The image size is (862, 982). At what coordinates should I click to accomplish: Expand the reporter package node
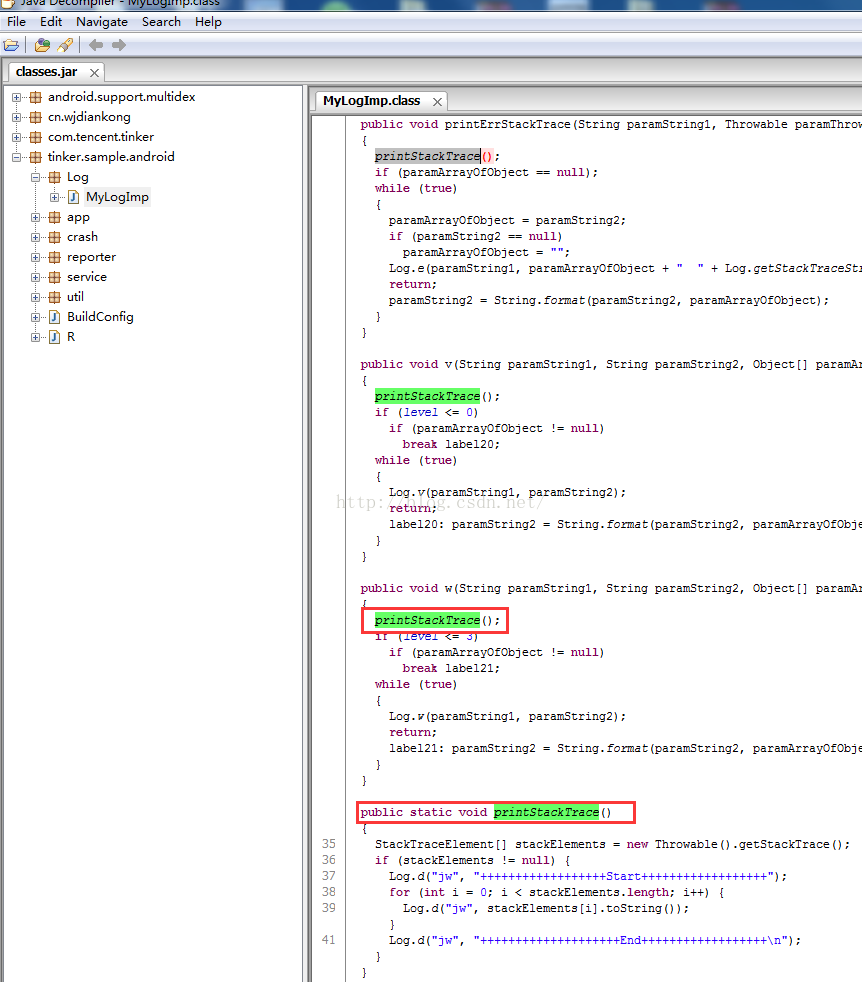(36, 257)
